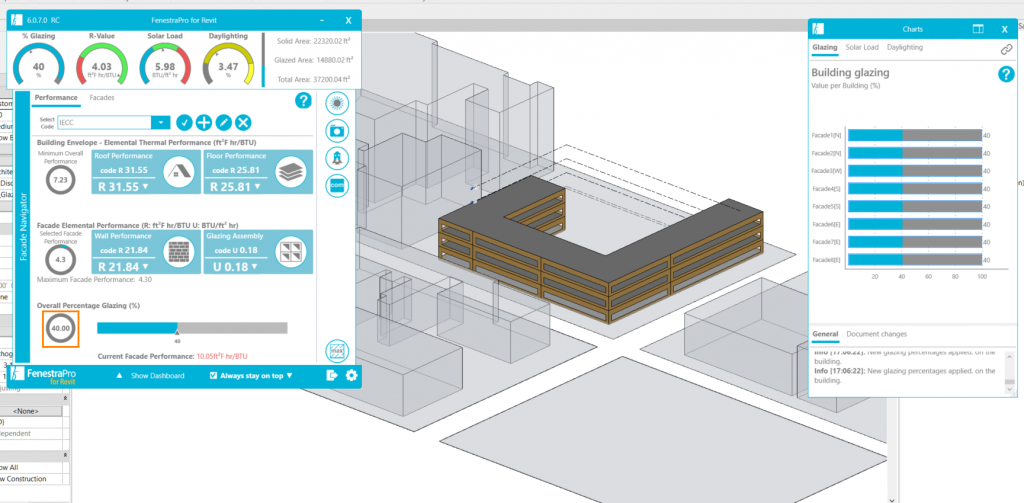1024x503 pixels.
Task: Open help in the Performance panel
Action: pyautogui.click(x=303, y=100)
